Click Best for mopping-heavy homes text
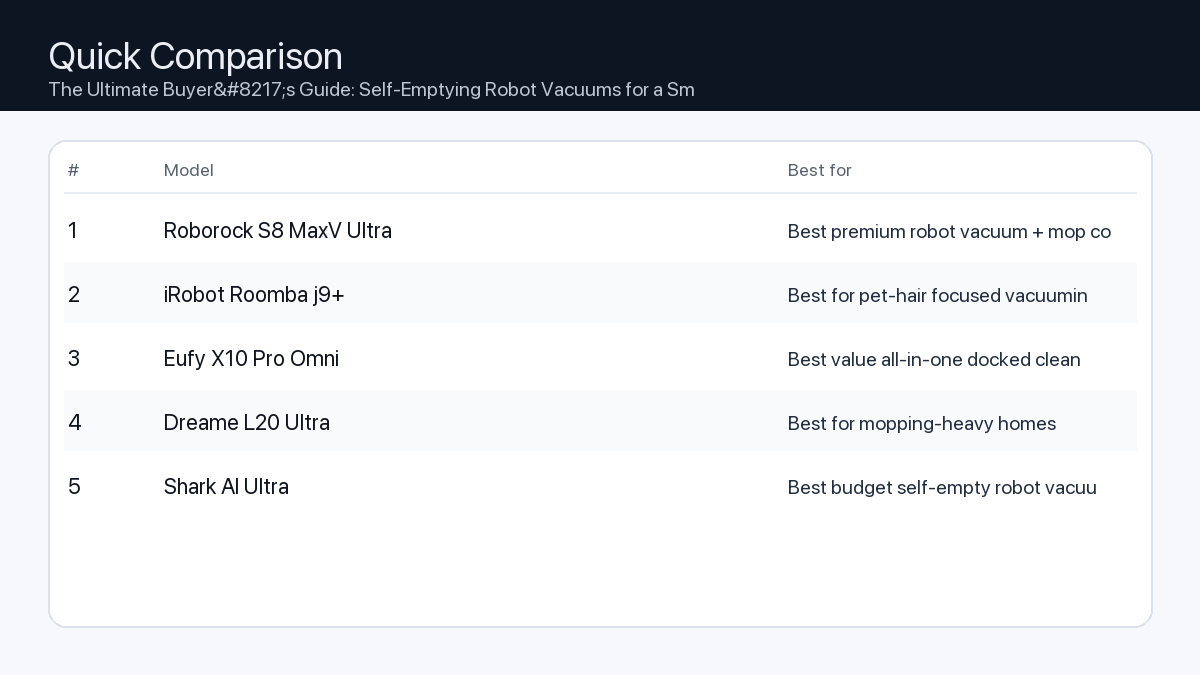This screenshot has height=675, width=1200. (921, 424)
